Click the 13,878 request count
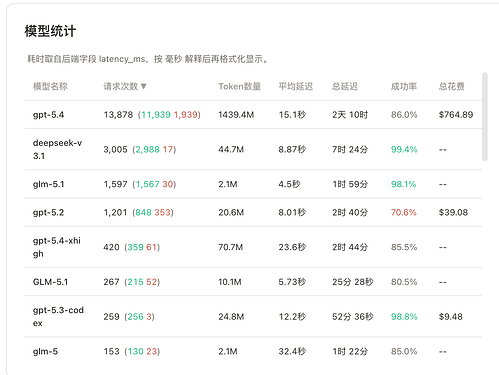The width and height of the screenshot is (499, 375). (118, 115)
